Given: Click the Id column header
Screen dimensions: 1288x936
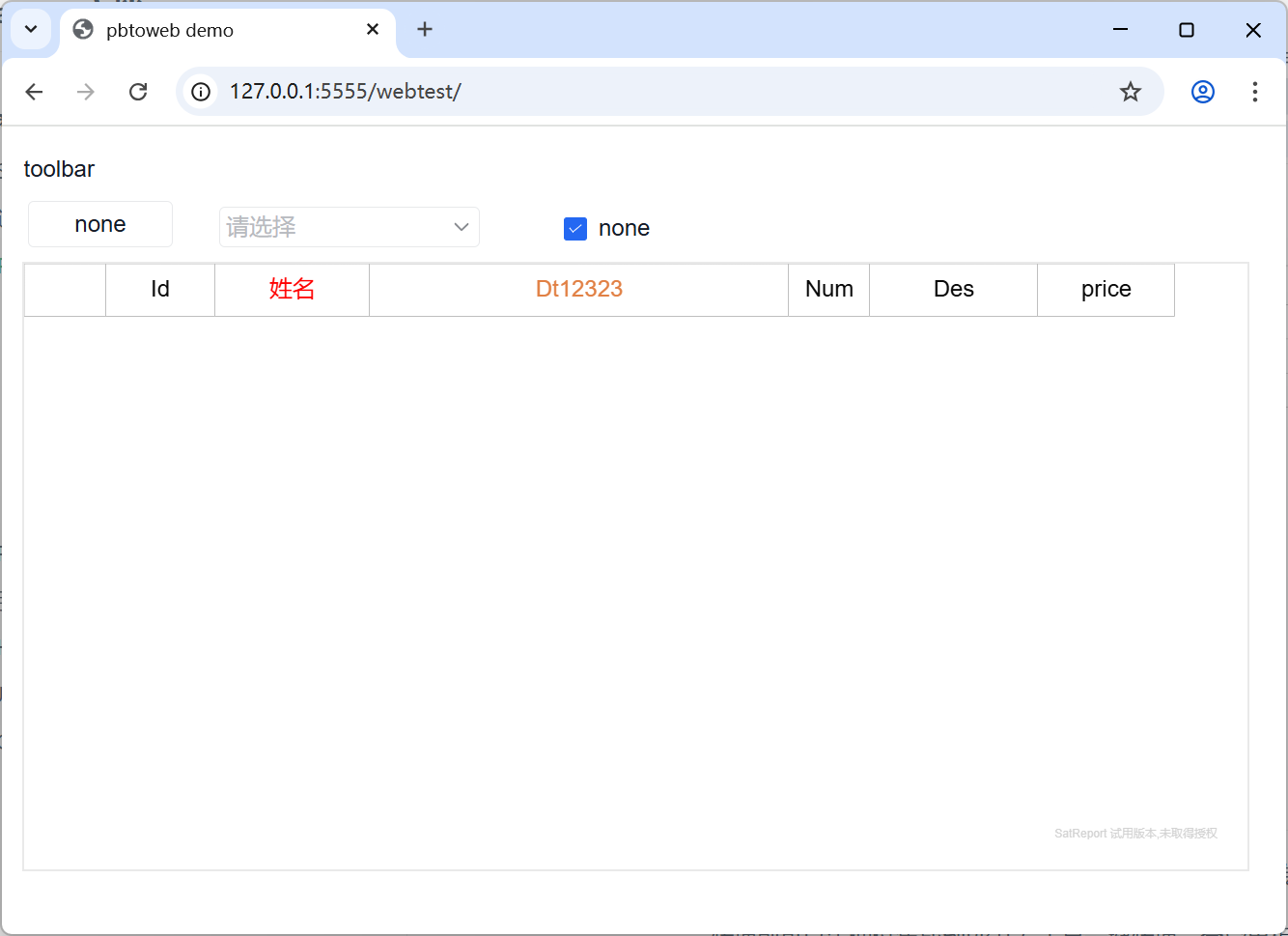Looking at the screenshot, I should pos(160,290).
